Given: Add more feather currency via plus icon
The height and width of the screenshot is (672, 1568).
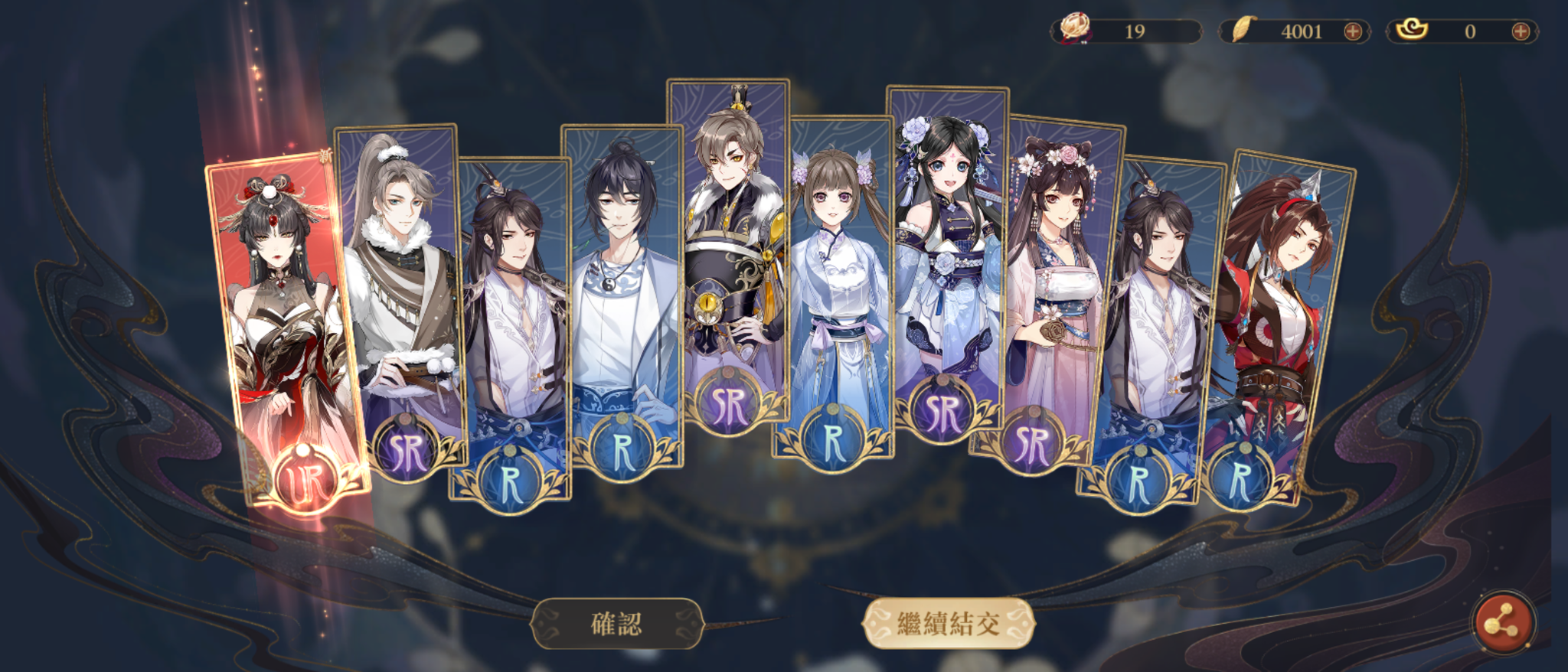Looking at the screenshot, I should [1353, 31].
